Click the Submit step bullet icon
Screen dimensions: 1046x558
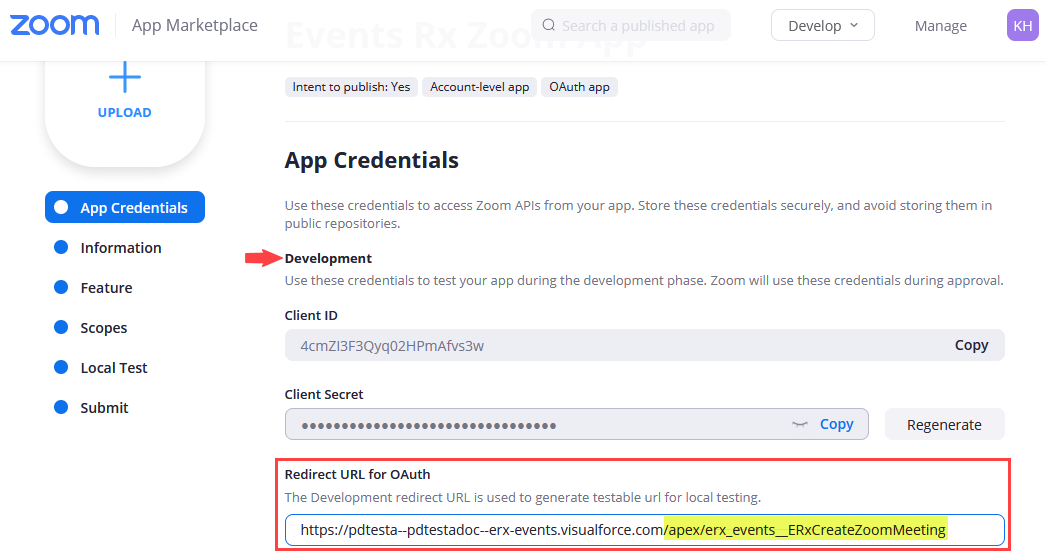point(61,408)
